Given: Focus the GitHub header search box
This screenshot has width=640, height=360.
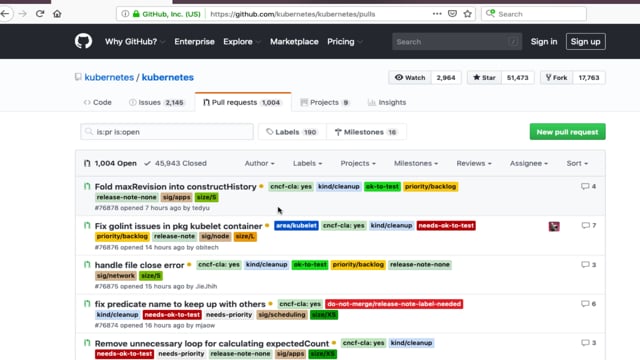Looking at the screenshot, I should (x=457, y=42).
